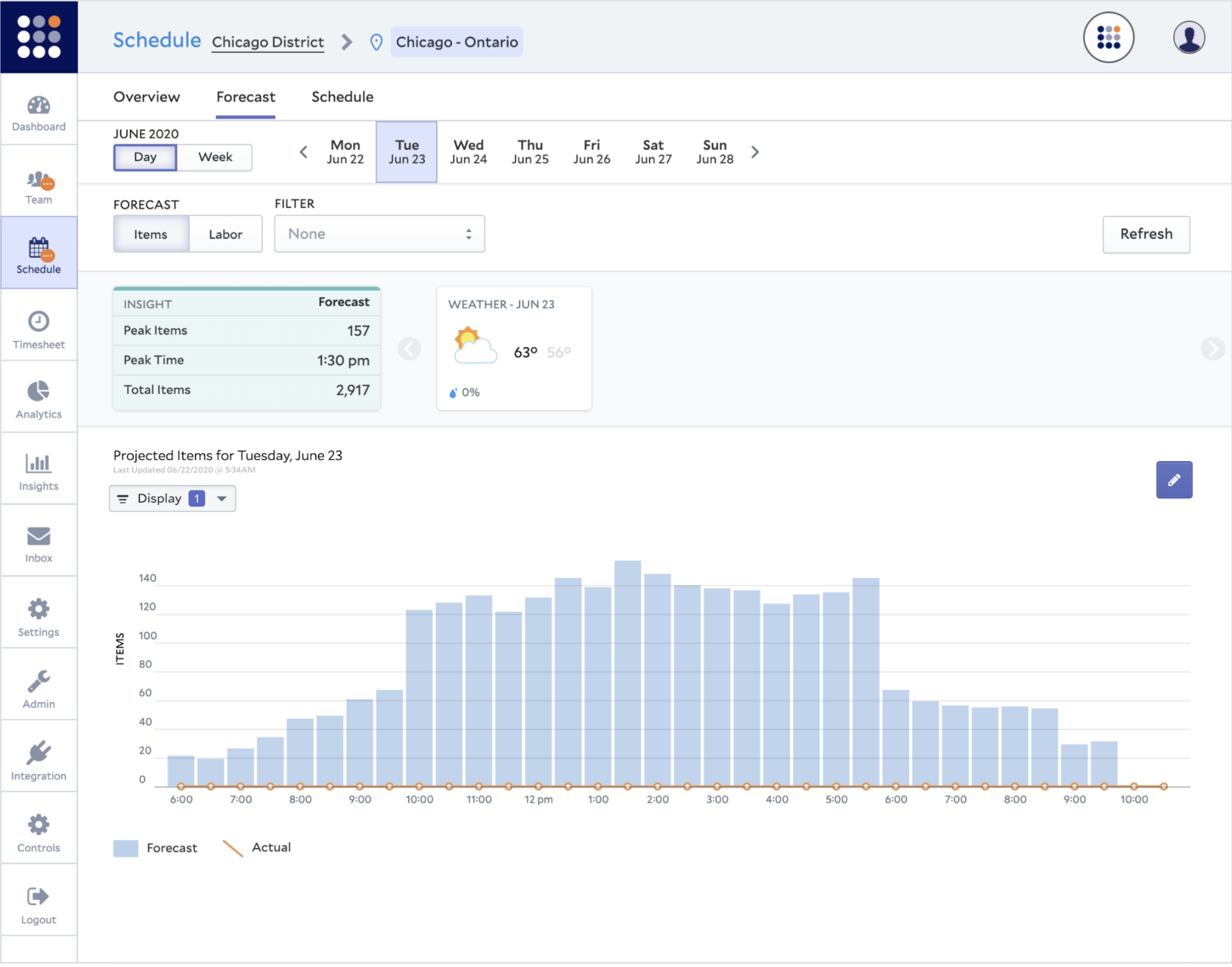1232x967 pixels.
Task: Open the Filter None dropdown
Action: 379,234
